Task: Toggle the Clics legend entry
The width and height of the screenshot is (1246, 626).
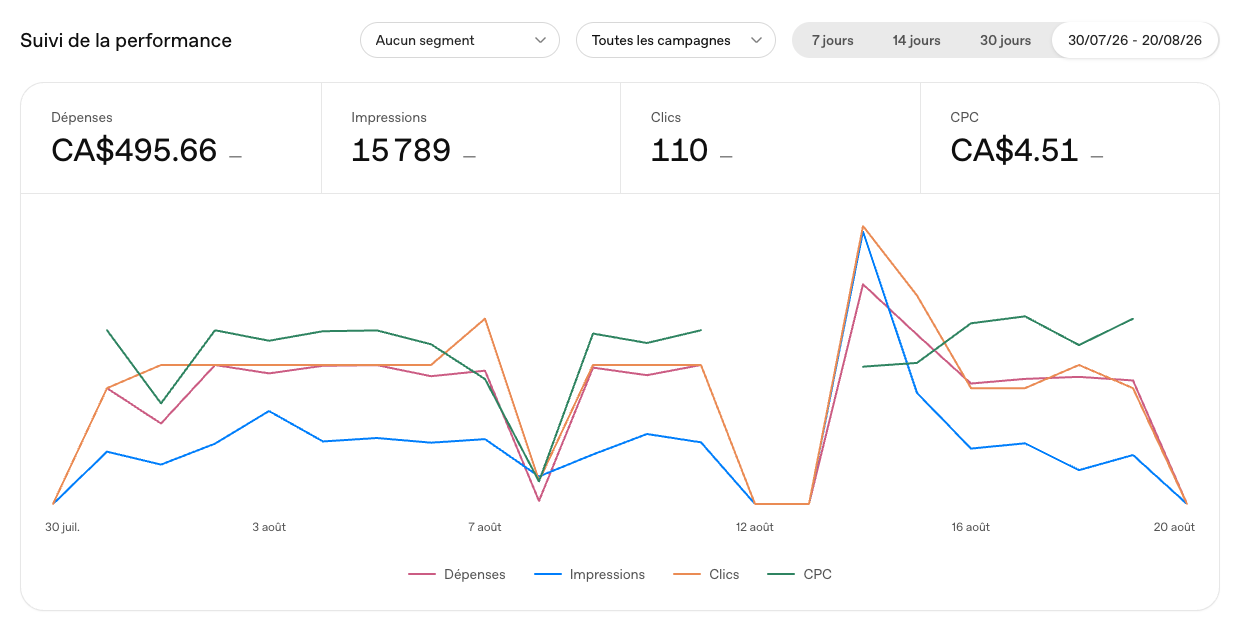Action: click(x=706, y=574)
